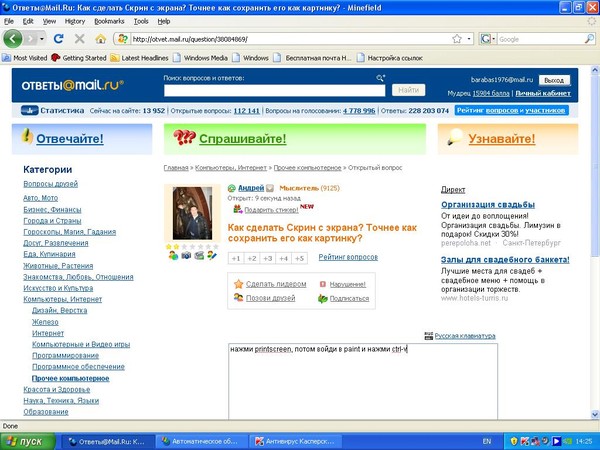Click the Подписаться subscribe link
The image size is (600, 450).
pos(349,298)
